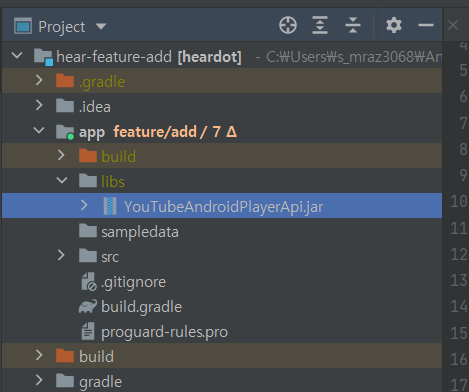This screenshot has height=392, width=469.
Task: Click line number 16 in gutter
Action: pyautogui.click(x=459, y=359)
